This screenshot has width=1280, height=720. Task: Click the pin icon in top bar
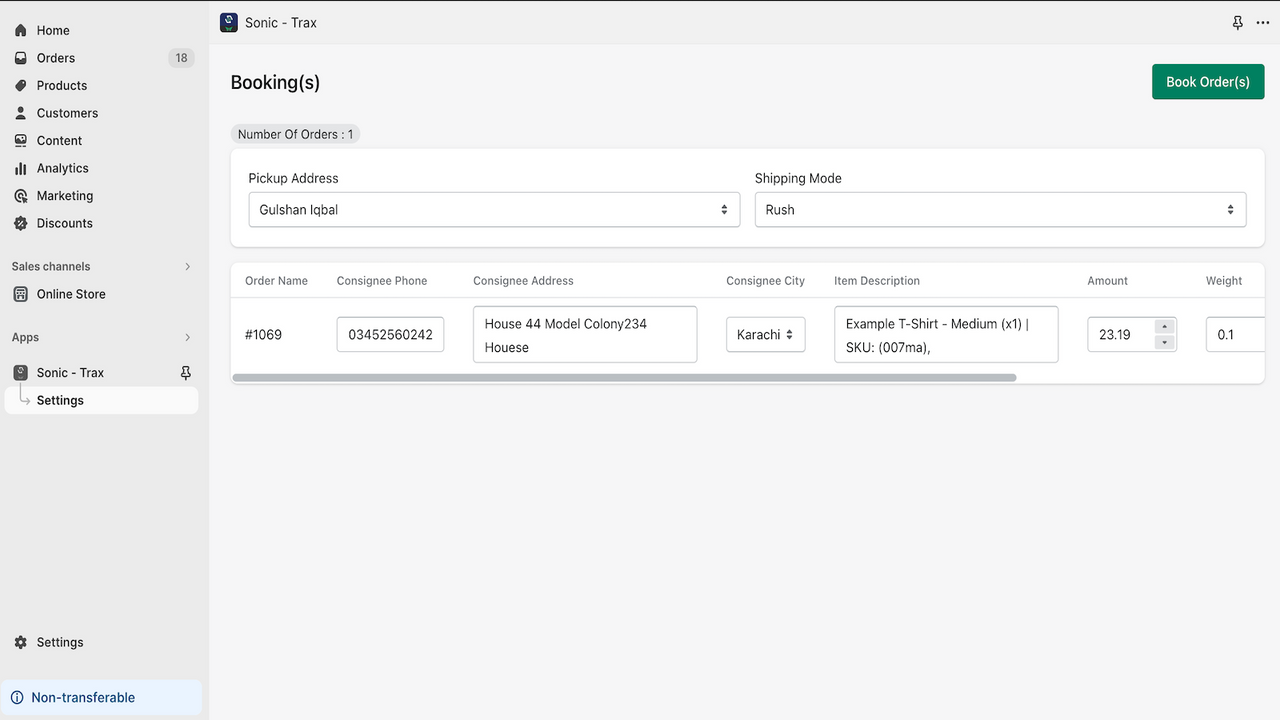(1238, 23)
